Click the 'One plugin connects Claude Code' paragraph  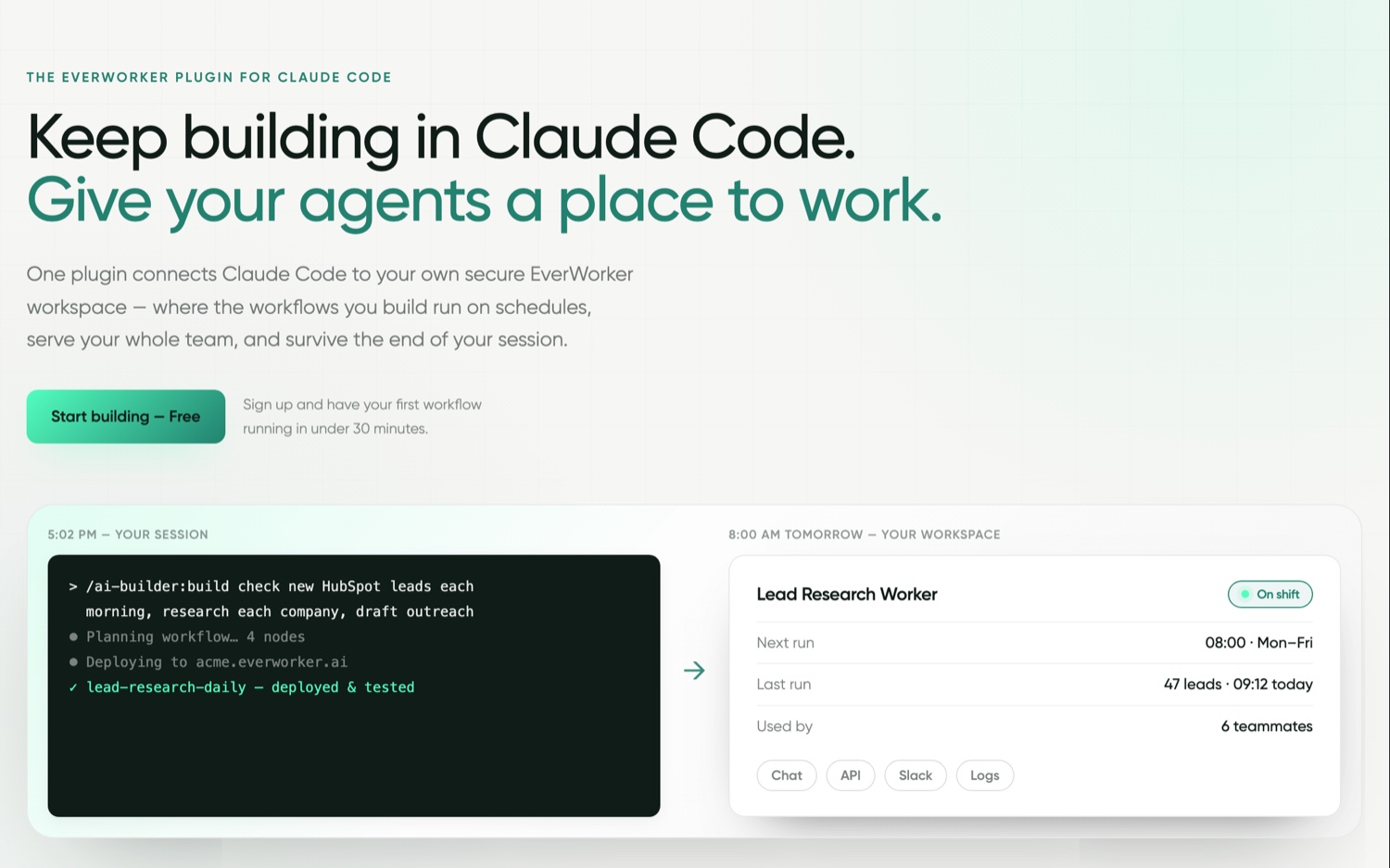pyautogui.click(x=330, y=307)
